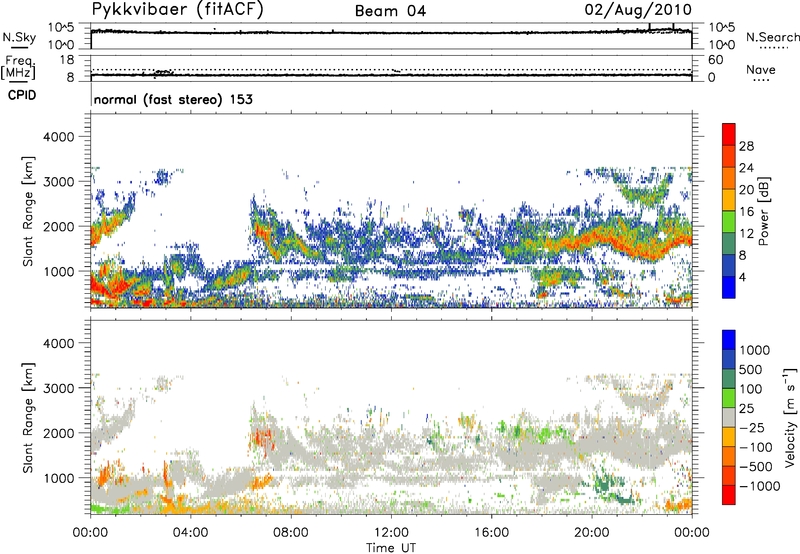Click the date "02/Aug/2010"
The image size is (800, 554).
638,10
